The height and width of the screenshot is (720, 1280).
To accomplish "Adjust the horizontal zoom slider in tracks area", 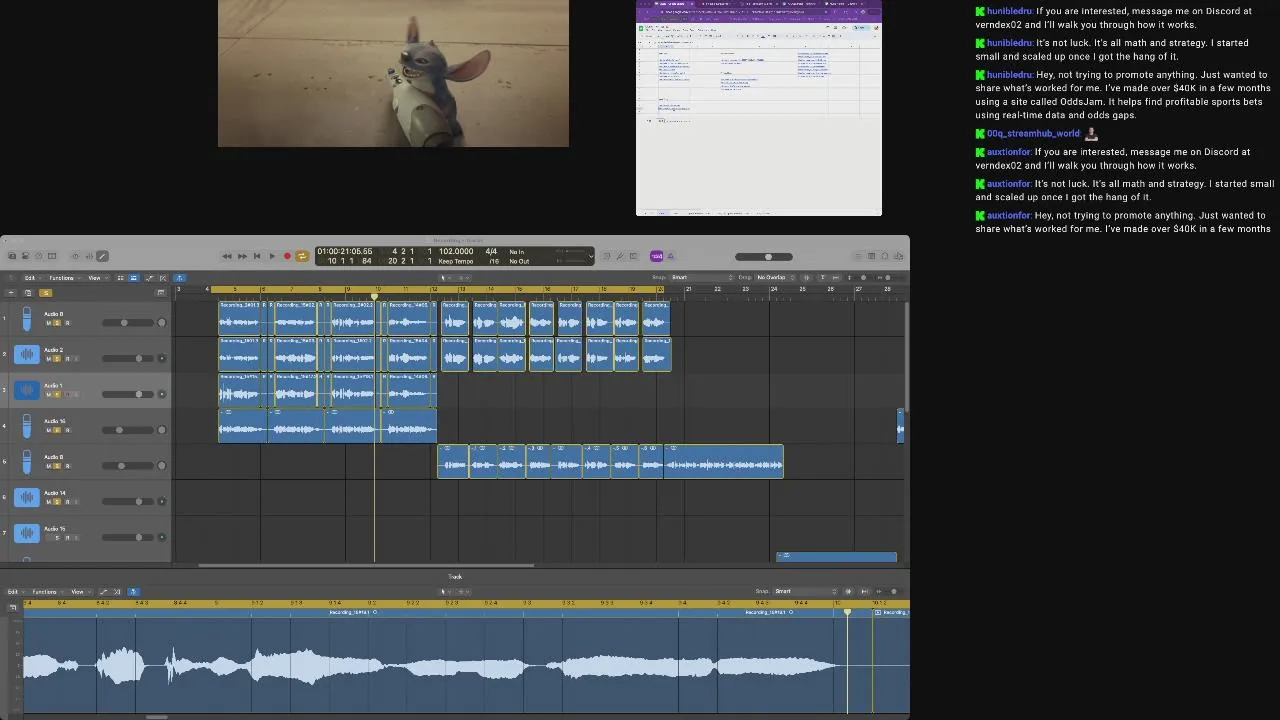I will coord(887,277).
